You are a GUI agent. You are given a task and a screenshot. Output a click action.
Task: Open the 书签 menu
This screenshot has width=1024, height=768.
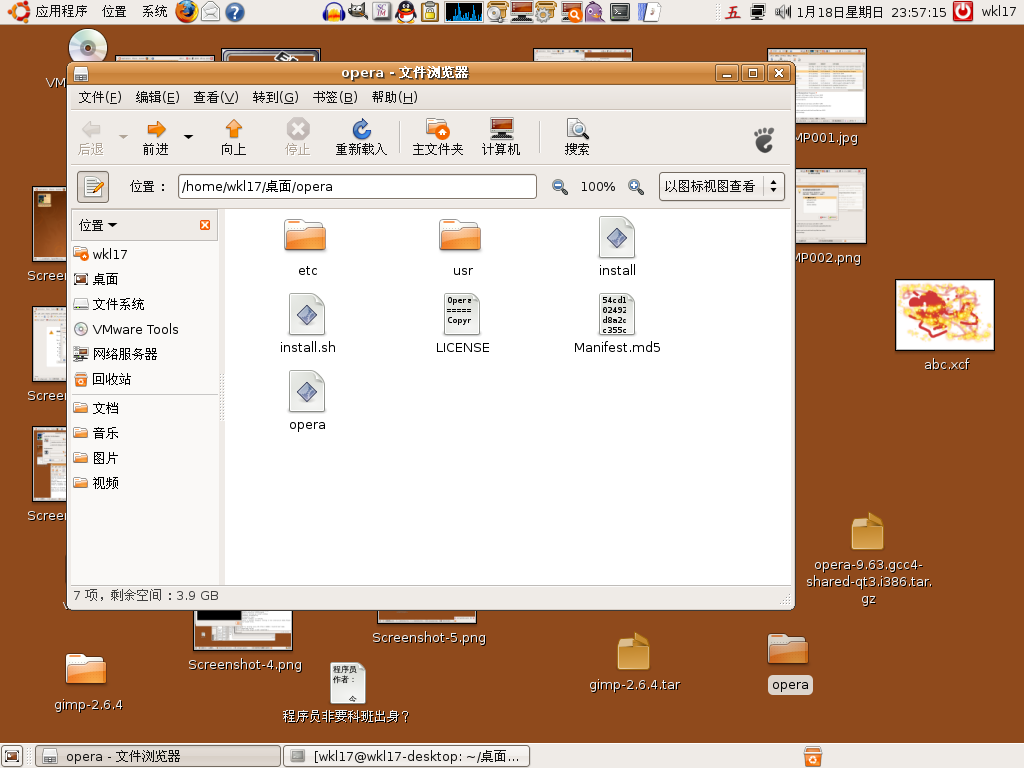(335, 97)
